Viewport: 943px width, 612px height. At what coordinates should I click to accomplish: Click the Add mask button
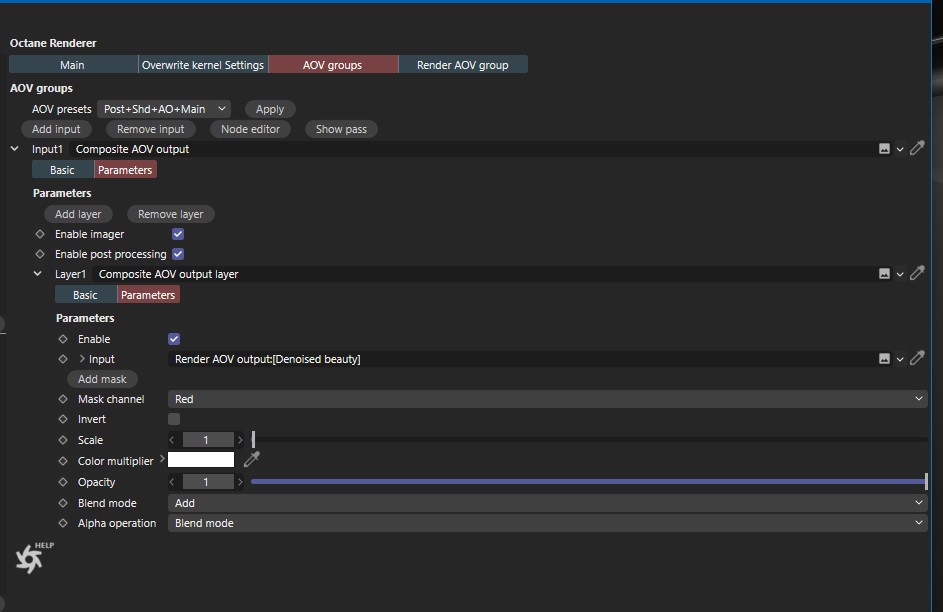[x=102, y=379]
